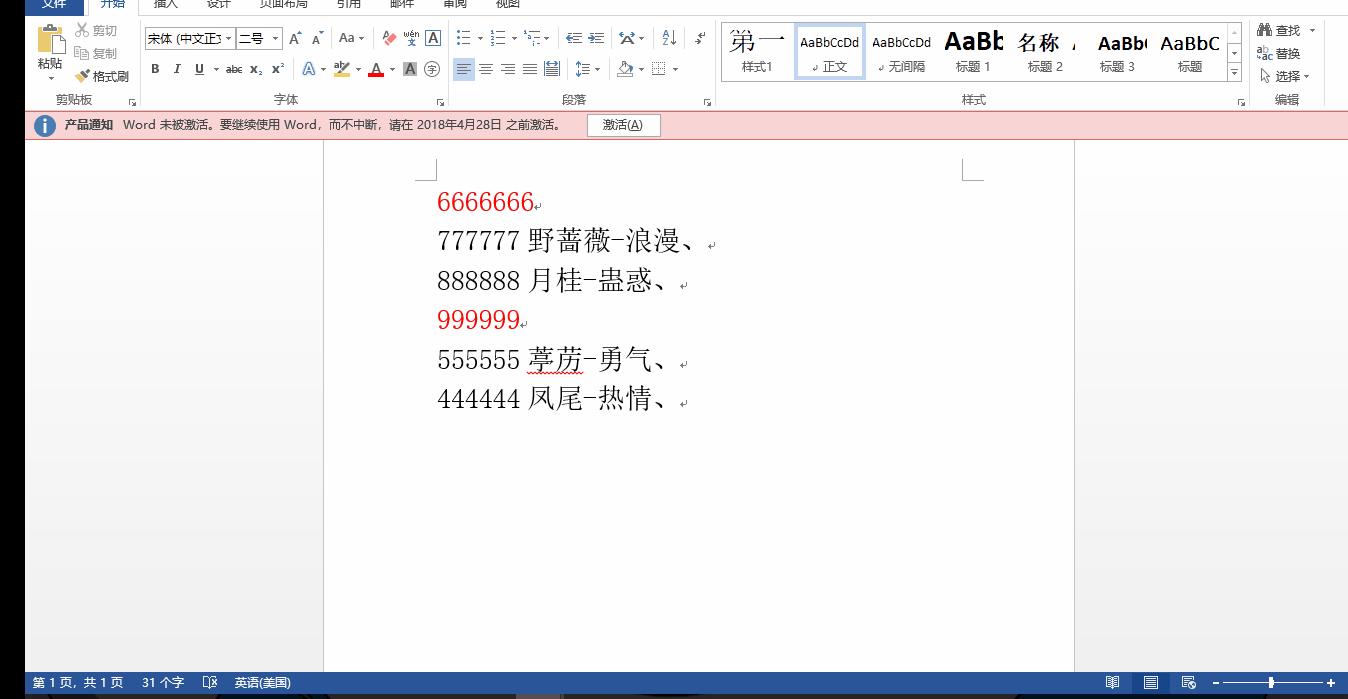Click the 激活(A) activate button

pos(623,125)
